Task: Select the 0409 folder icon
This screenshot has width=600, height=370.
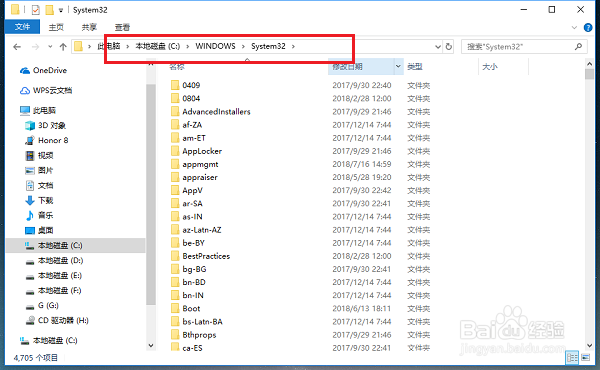Action: [x=175, y=85]
